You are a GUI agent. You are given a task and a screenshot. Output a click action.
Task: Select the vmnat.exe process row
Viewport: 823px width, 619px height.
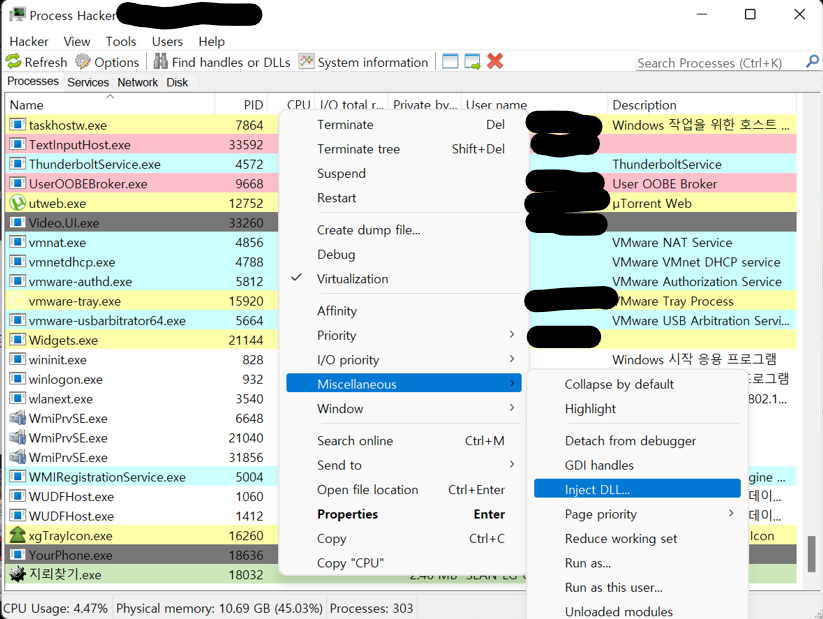[x=142, y=242]
